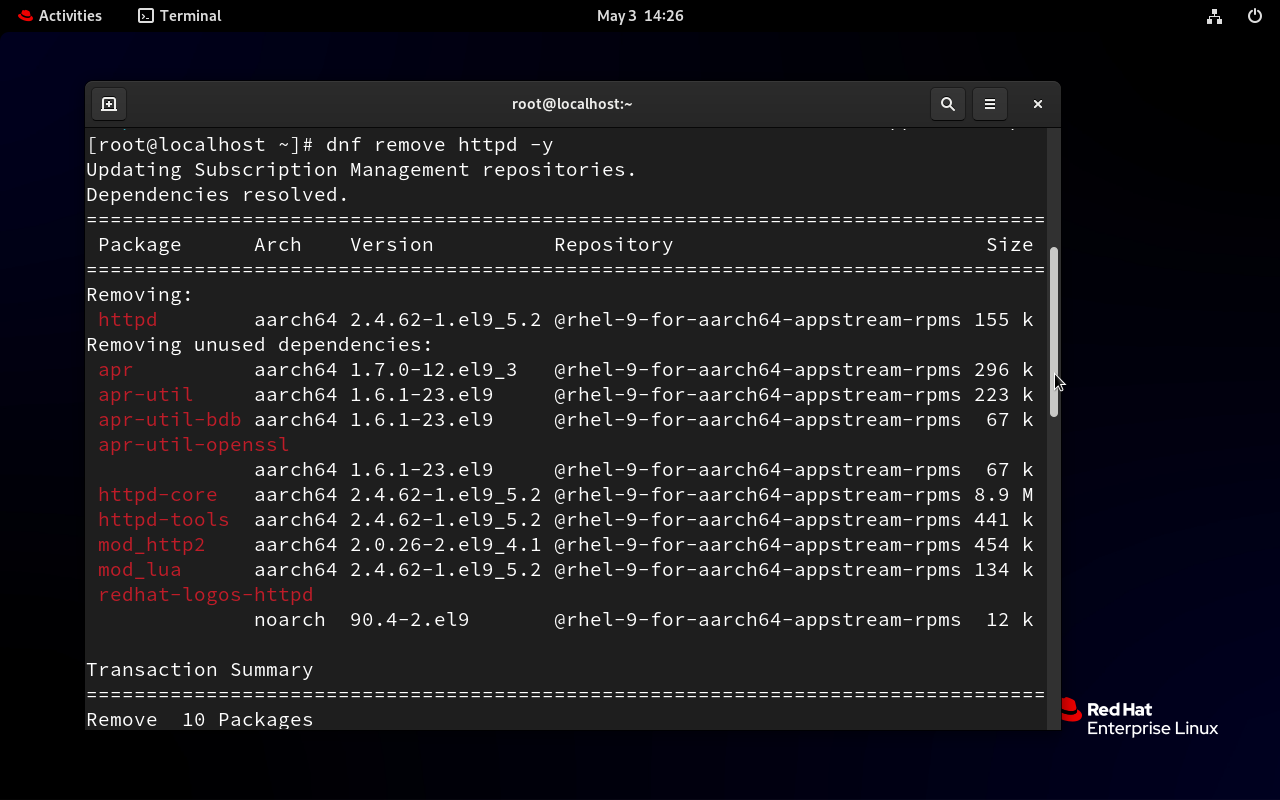Click the apr-util package name

[146, 395]
